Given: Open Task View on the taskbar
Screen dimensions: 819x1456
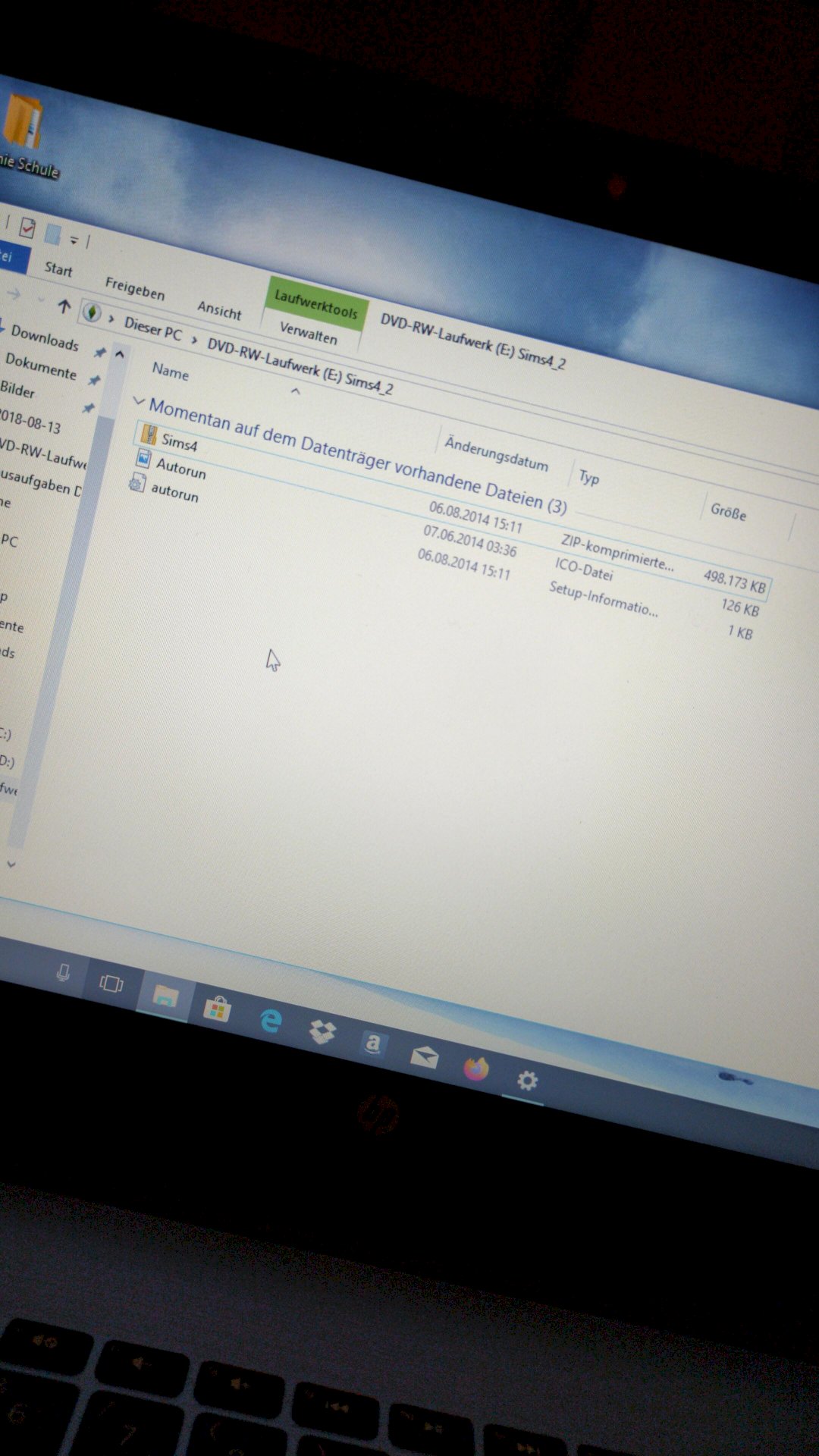Looking at the screenshot, I should (111, 984).
